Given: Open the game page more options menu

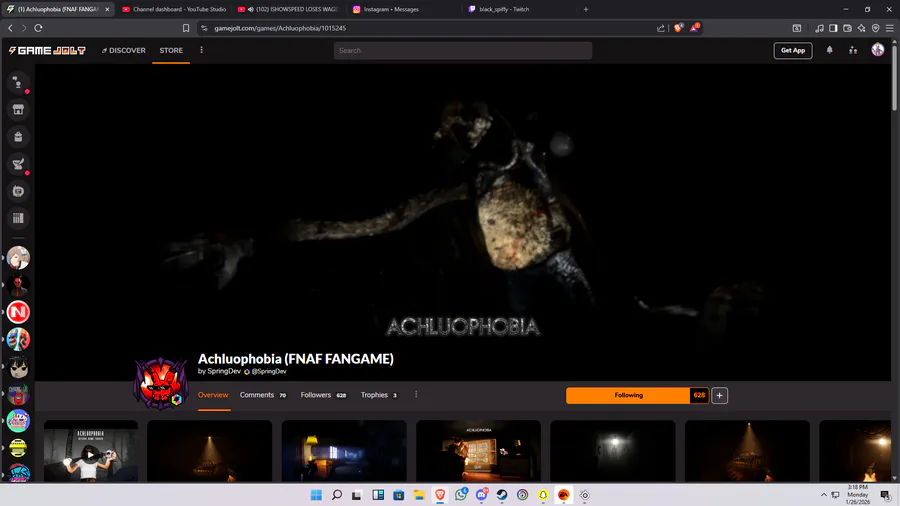Looking at the screenshot, I should click(416, 395).
